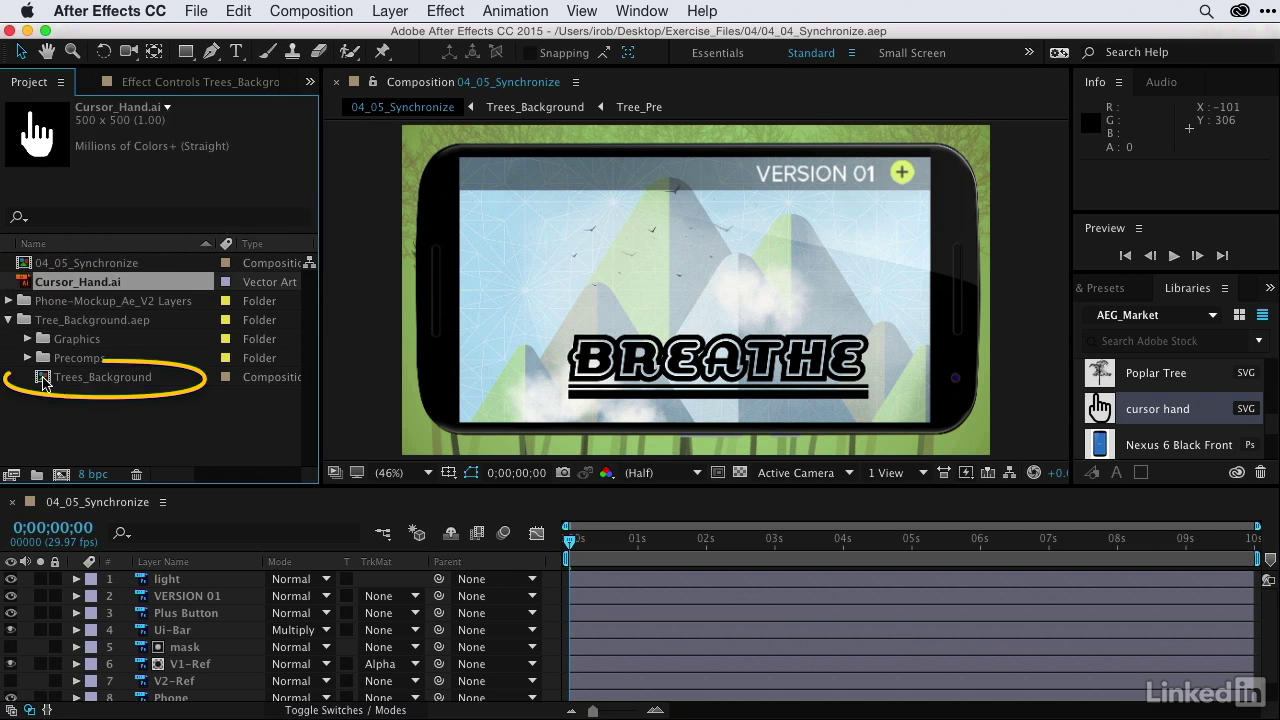Open the Animation menu
Viewport: 1280px width, 720px height.
click(515, 11)
